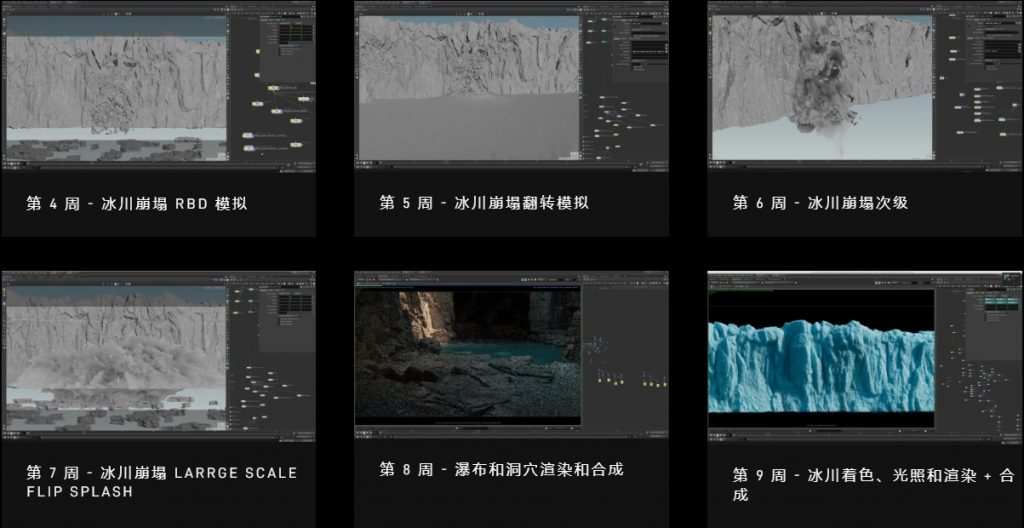Open the Week 6 glacier secondary collapse thumbnail
This screenshot has height=528, width=1024.
pyautogui.click(x=865, y=86)
